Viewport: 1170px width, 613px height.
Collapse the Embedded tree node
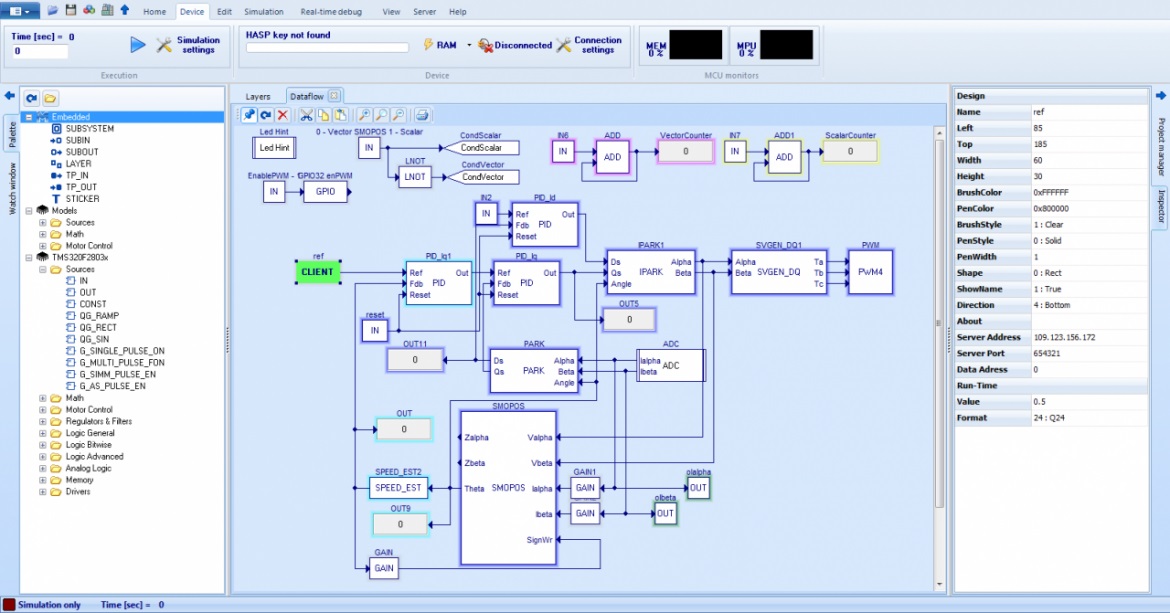pos(29,117)
